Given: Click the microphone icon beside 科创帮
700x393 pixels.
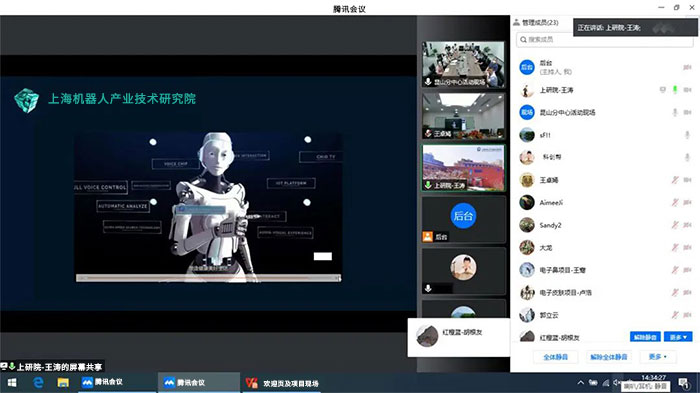Looking at the screenshot, I should click(688, 157).
